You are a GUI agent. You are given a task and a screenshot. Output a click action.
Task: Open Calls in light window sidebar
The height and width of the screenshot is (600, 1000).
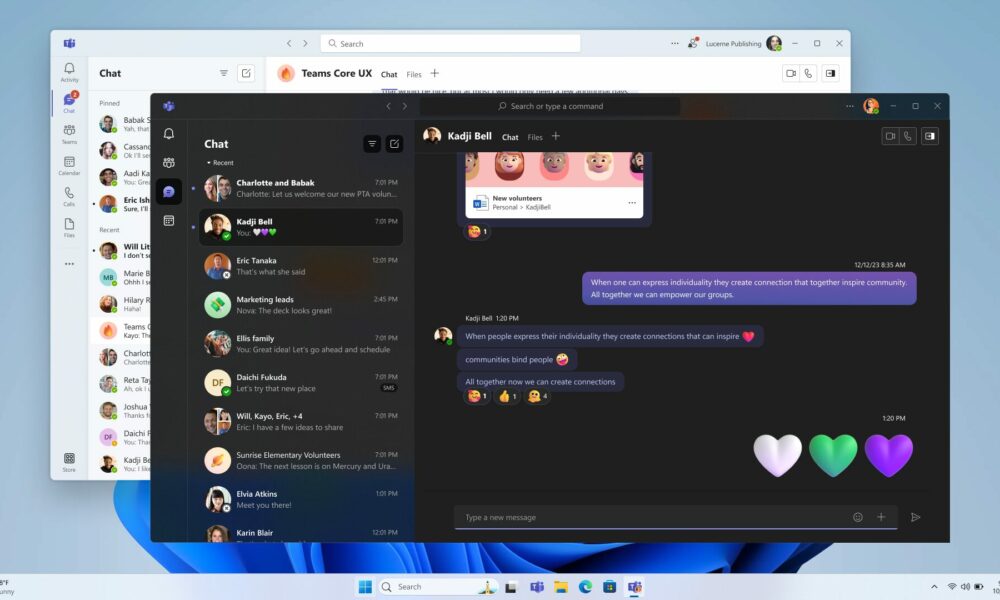(70, 196)
